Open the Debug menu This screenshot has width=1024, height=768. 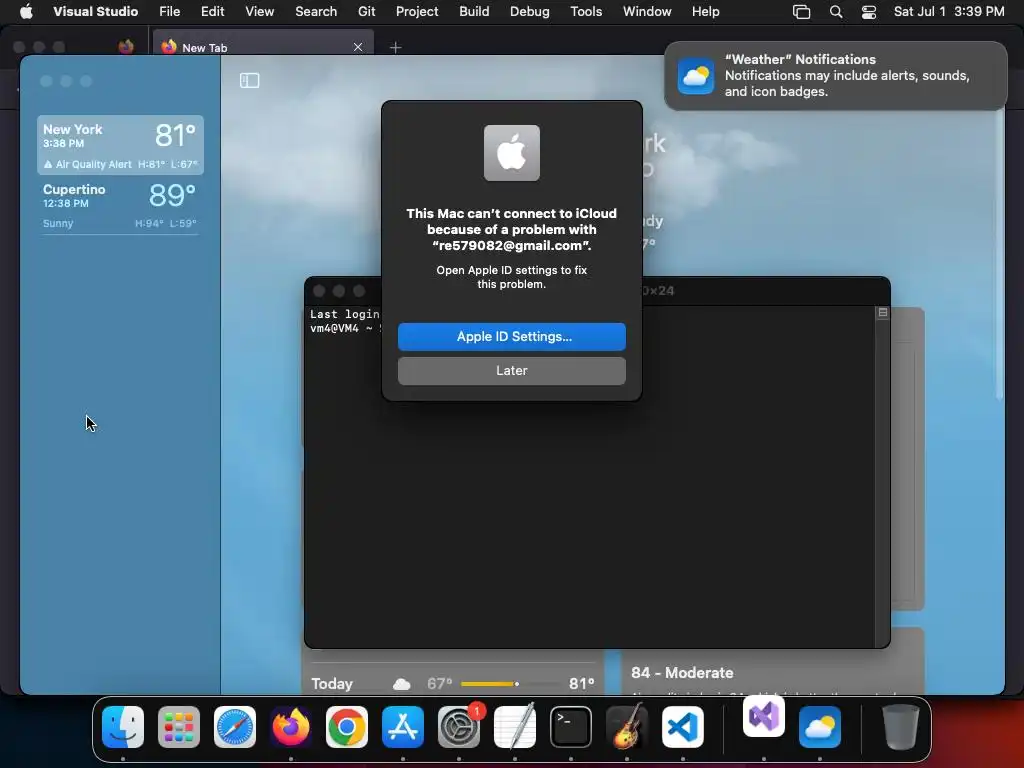coord(530,11)
